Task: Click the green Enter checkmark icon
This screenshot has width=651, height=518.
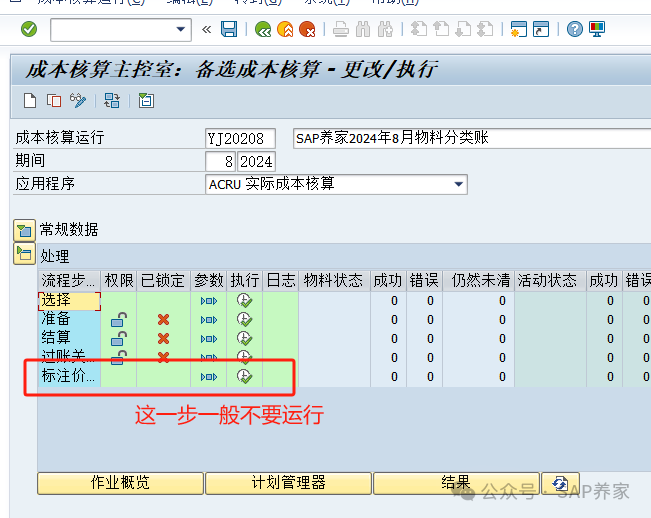Action: pos(29,29)
